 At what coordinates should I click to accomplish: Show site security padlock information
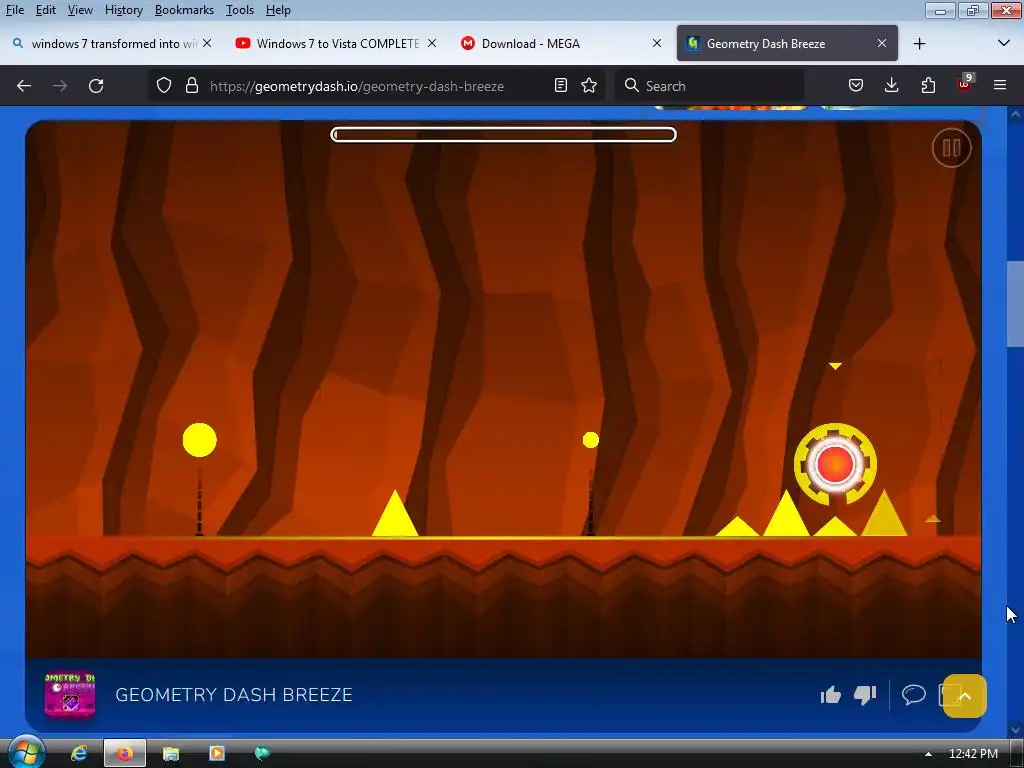(x=191, y=86)
